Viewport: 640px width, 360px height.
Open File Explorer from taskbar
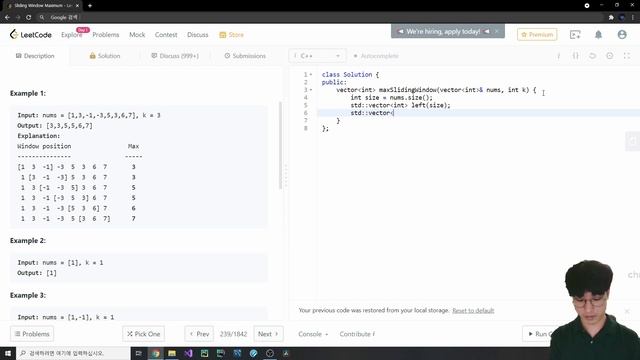tap(172, 353)
